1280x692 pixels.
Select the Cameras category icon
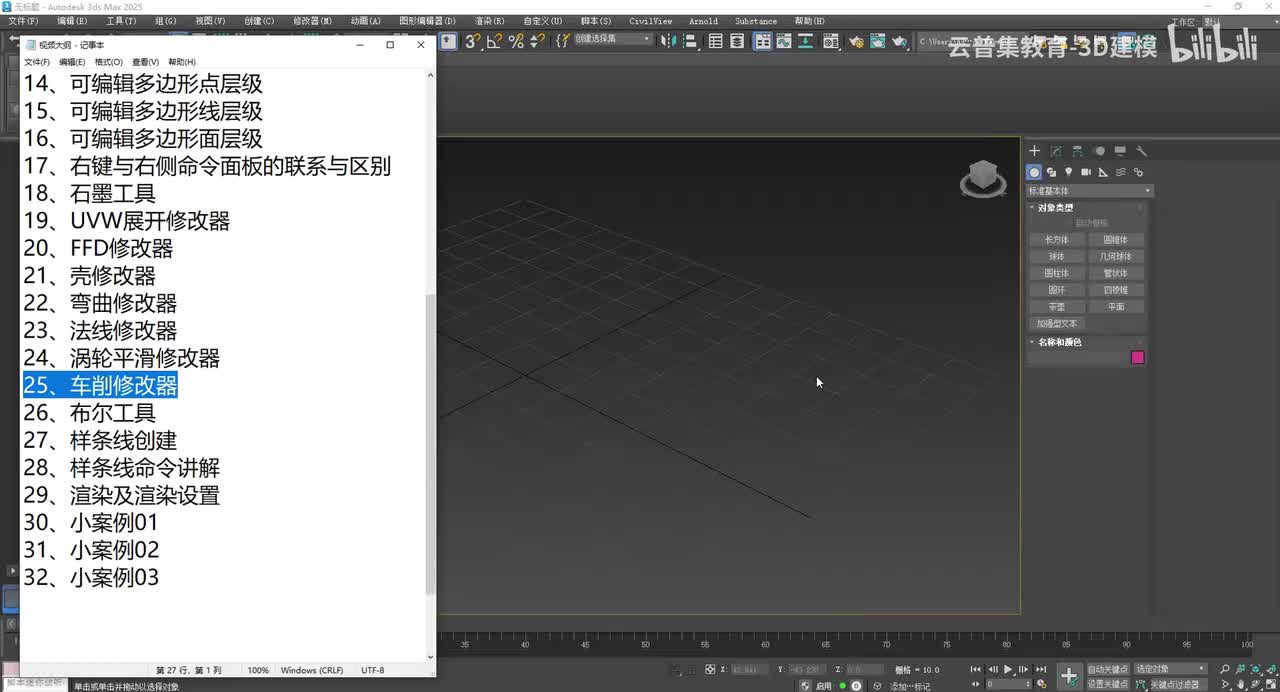(x=1086, y=172)
